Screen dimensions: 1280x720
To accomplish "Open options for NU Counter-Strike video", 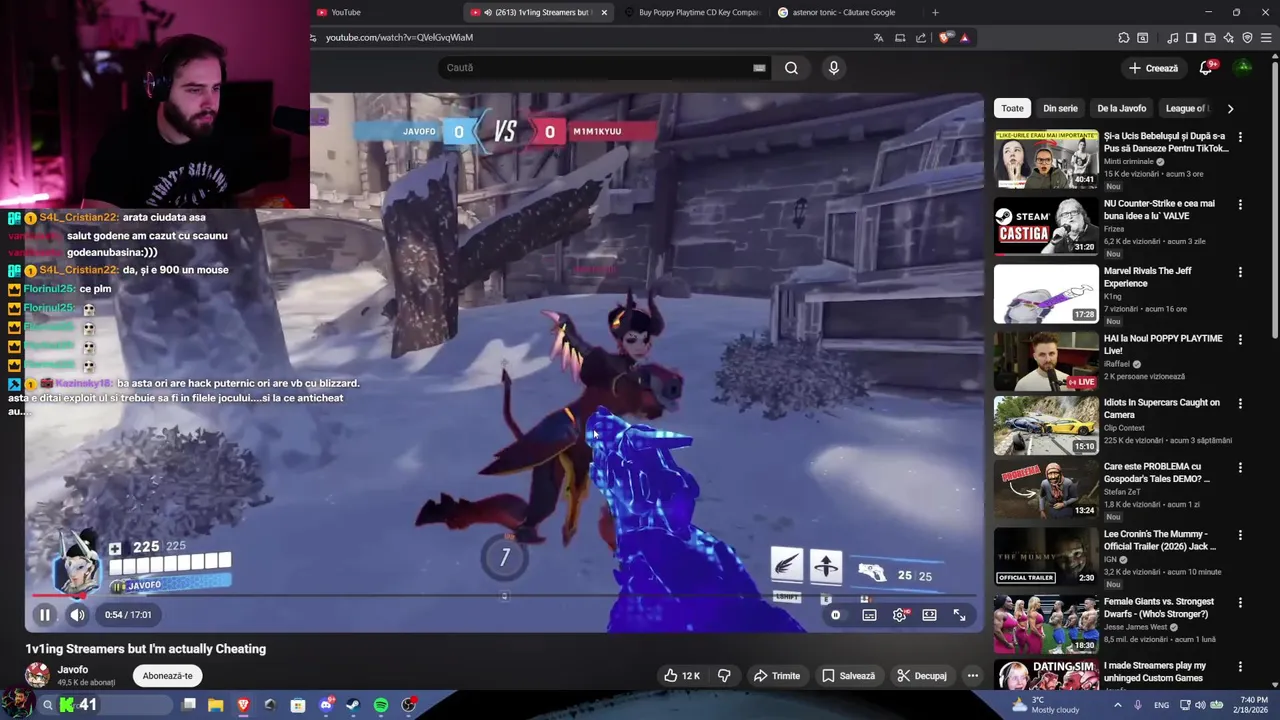I will [x=1240, y=204].
